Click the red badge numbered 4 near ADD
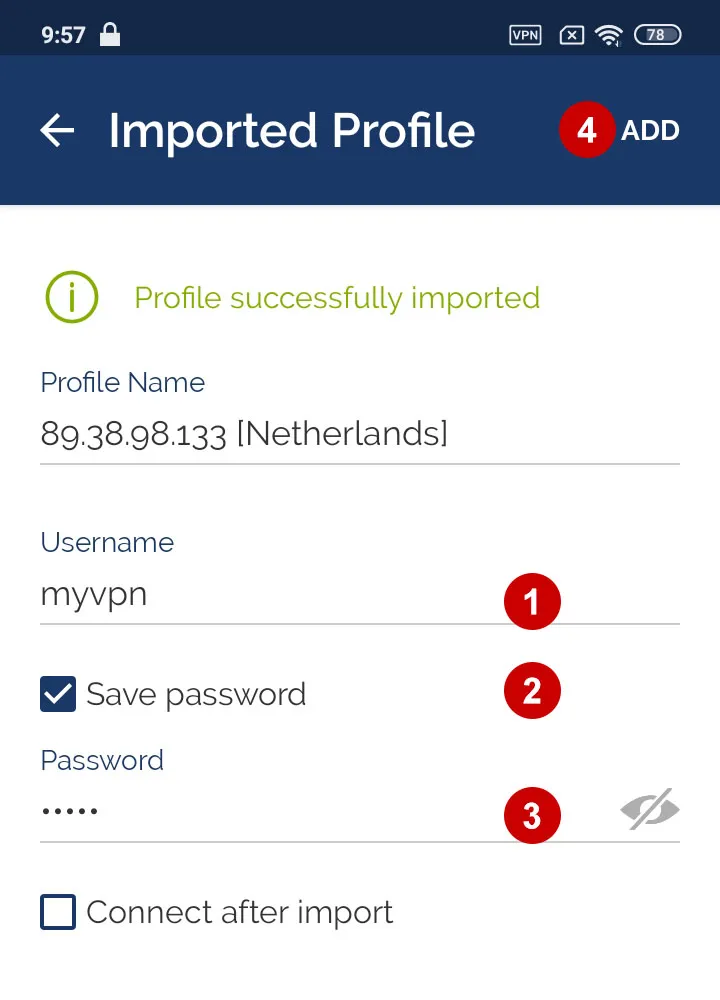The height and width of the screenshot is (1000, 720). pos(586,130)
